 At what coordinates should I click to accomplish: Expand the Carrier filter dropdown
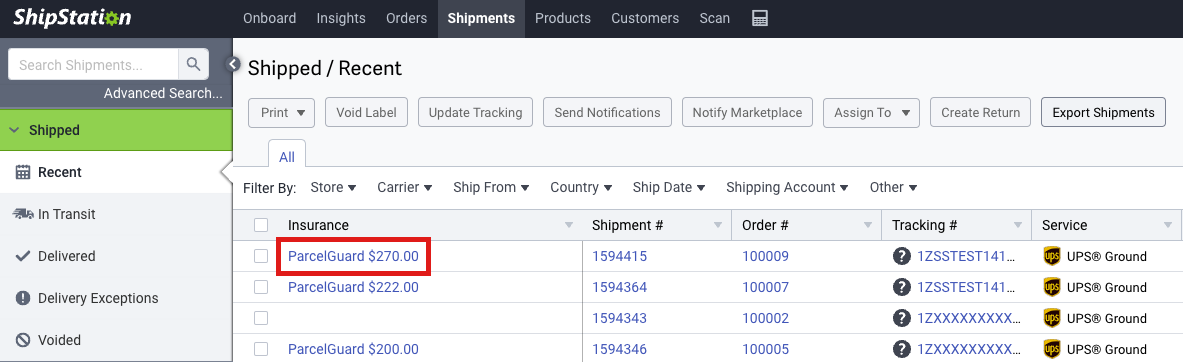click(x=405, y=187)
